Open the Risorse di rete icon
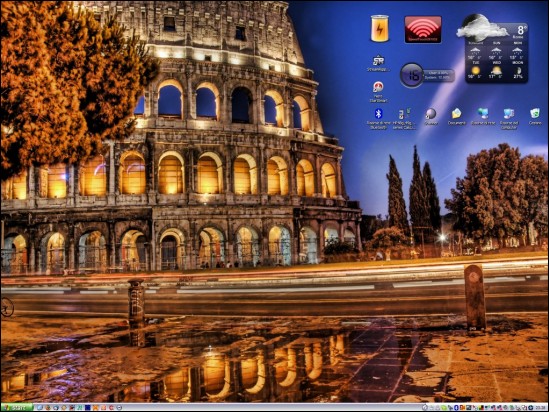 [x=483, y=117]
